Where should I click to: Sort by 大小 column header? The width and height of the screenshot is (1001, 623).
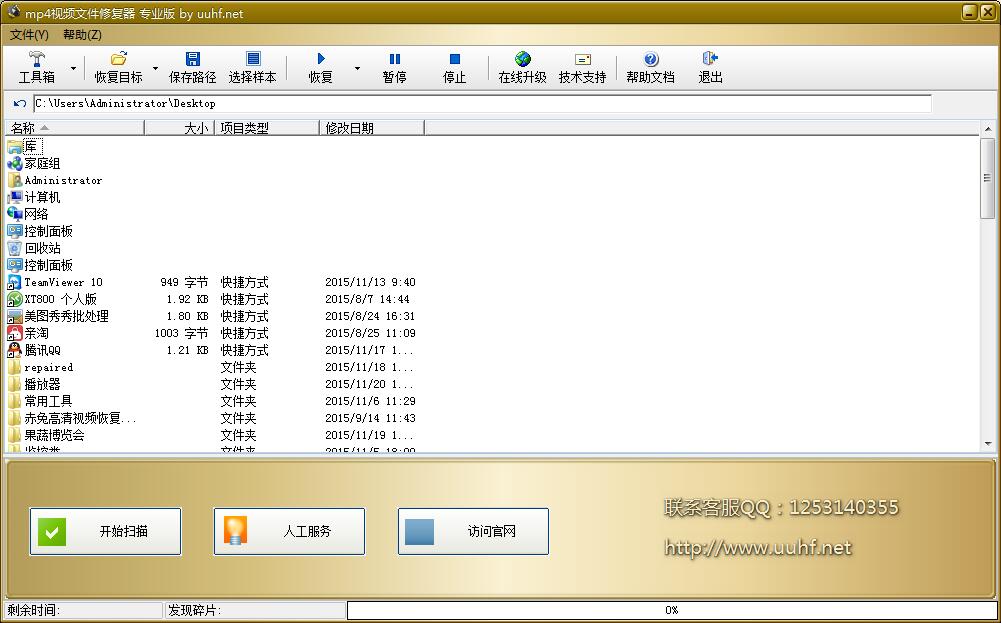tap(179, 128)
